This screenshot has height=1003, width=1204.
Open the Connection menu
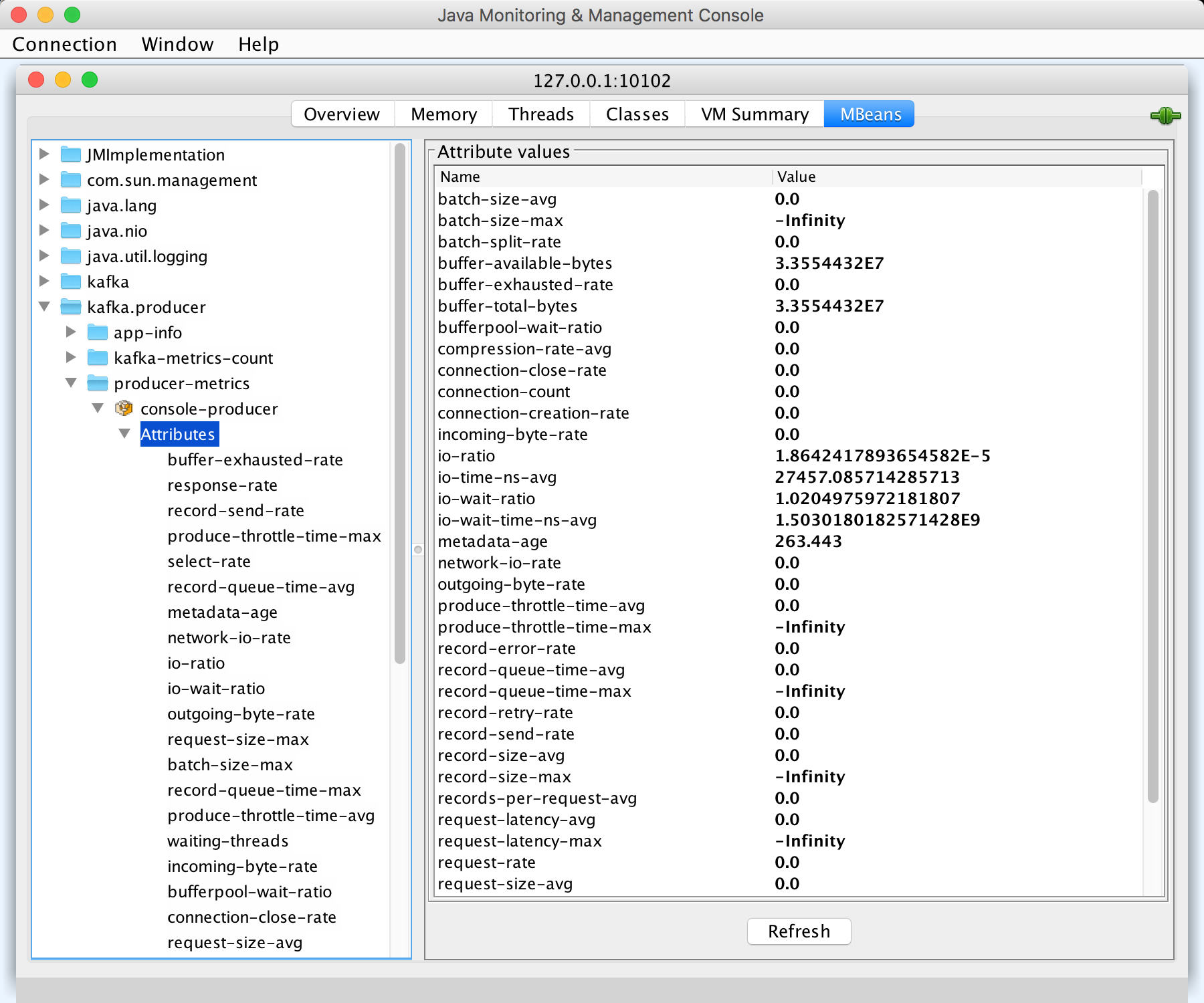(x=65, y=44)
